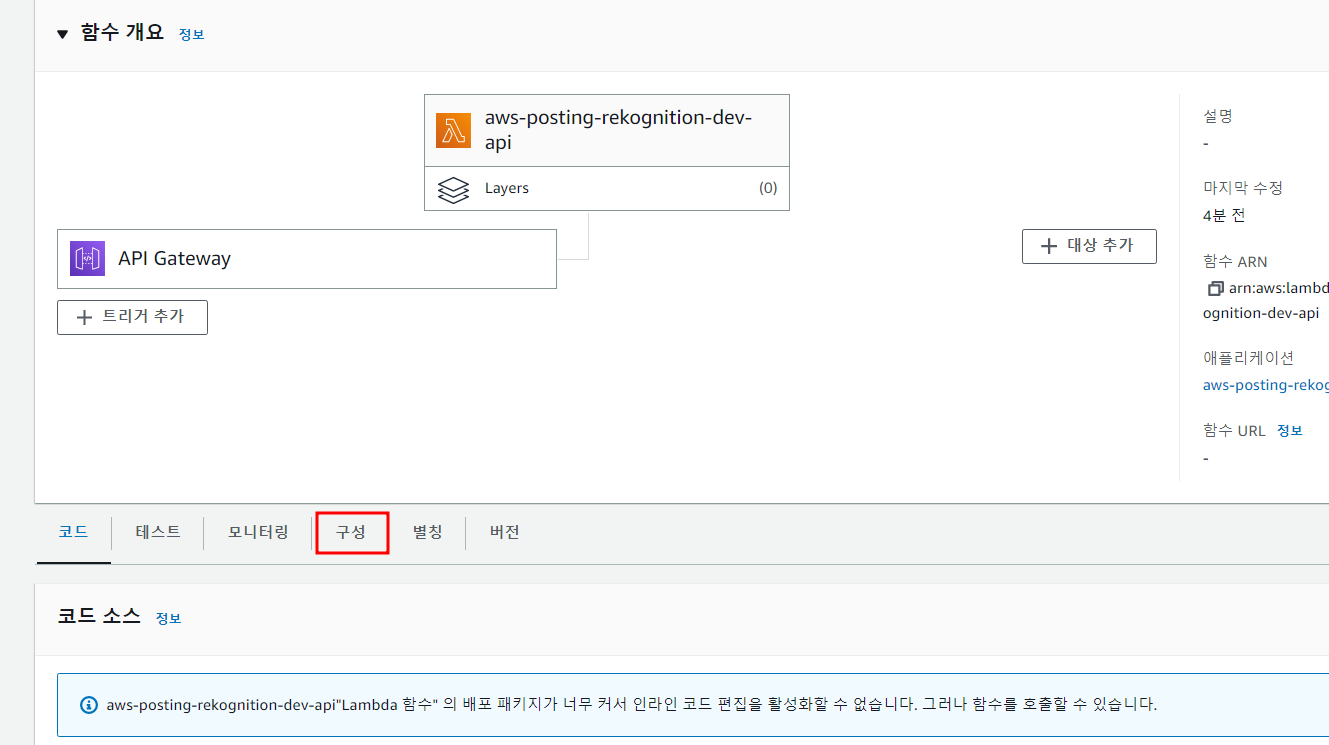Open 정보 link next to 코드 소스
Image resolution: width=1329 pixels, height=745 pixels.
[168, 619]
